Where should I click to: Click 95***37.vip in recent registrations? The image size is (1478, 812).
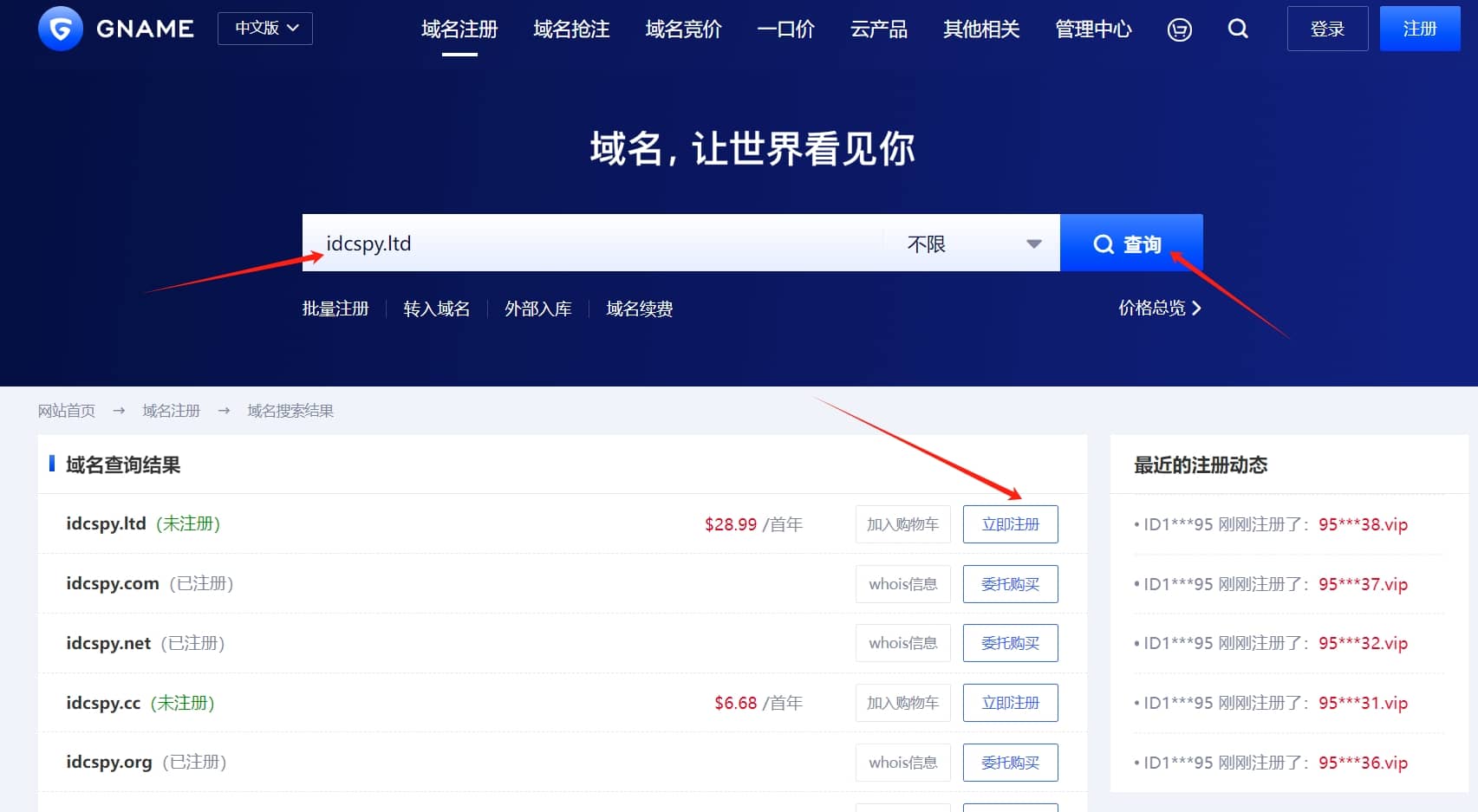pyautogui.click(x=1363, y=584)
